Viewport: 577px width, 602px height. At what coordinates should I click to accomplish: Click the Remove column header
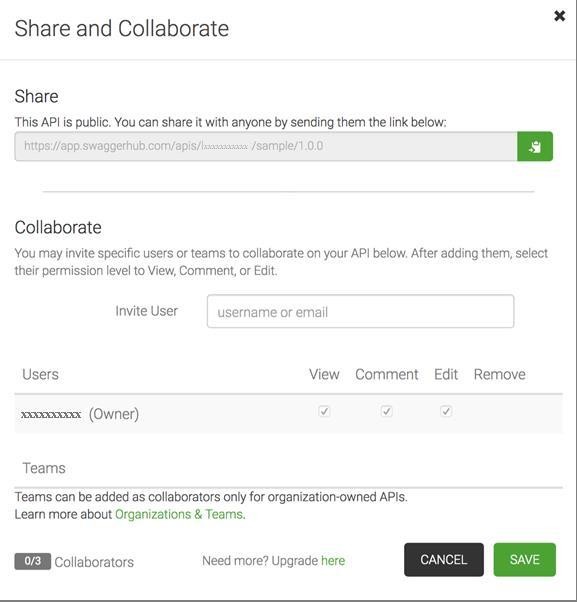(500, 374)
